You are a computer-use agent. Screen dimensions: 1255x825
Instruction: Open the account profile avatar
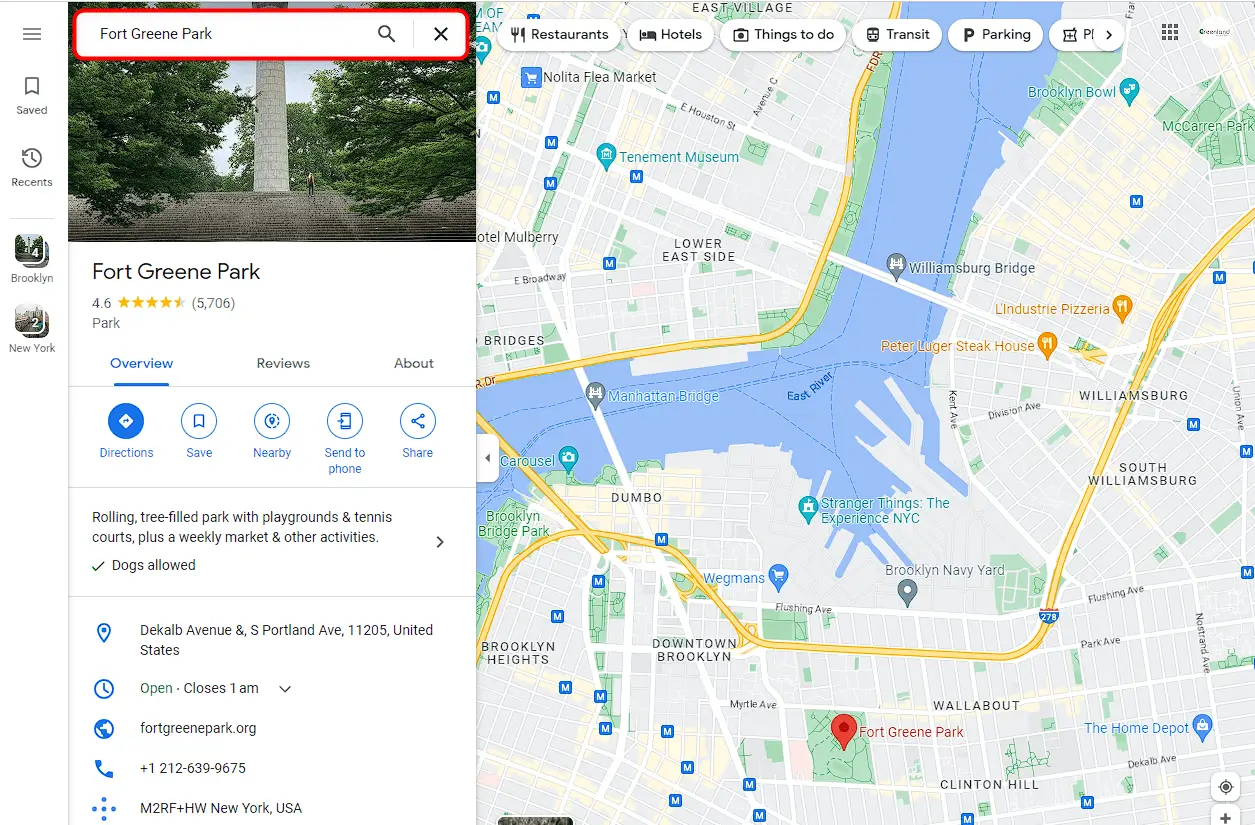pyautogui.click(x=1215, y=33)
